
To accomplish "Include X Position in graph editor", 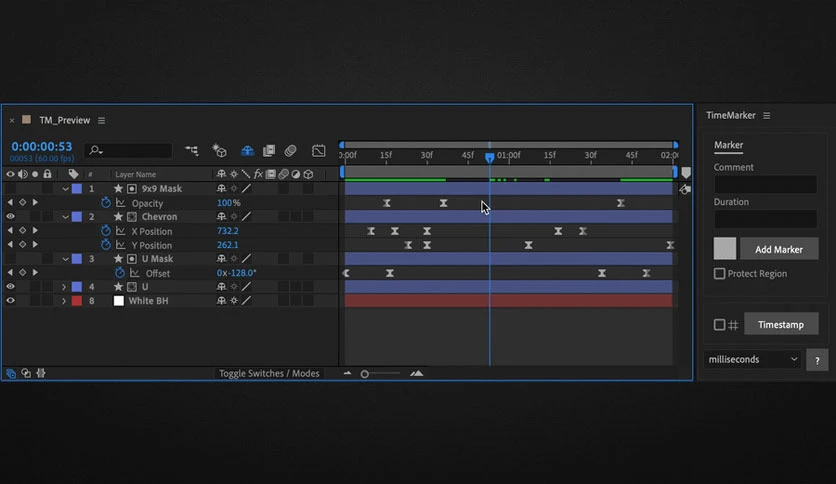I will pos(121,231).
